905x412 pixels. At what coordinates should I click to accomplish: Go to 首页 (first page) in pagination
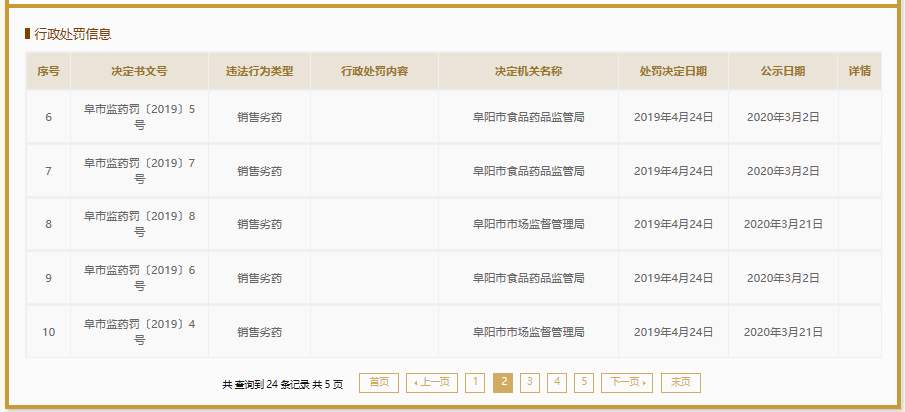(x=378, y=383)
